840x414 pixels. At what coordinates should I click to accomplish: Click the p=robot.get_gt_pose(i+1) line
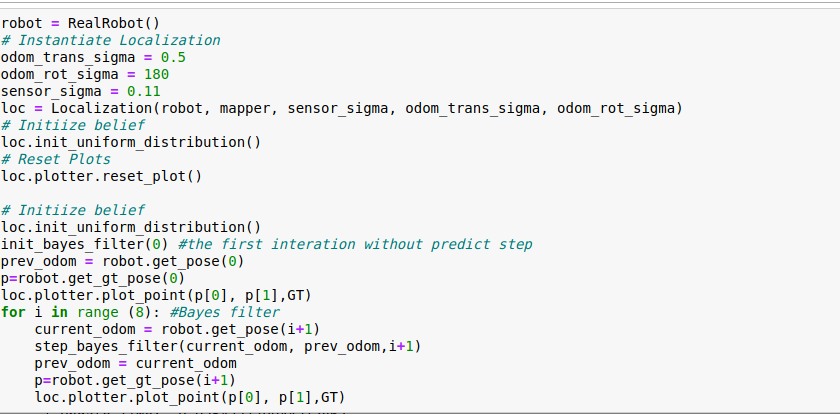[135, 380]
